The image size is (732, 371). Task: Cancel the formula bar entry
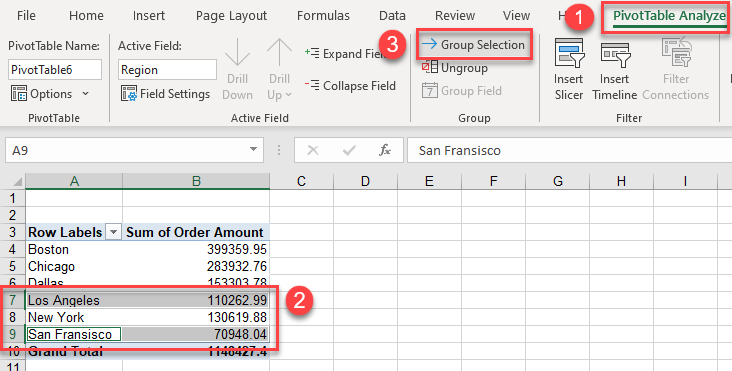coord(313,150)
